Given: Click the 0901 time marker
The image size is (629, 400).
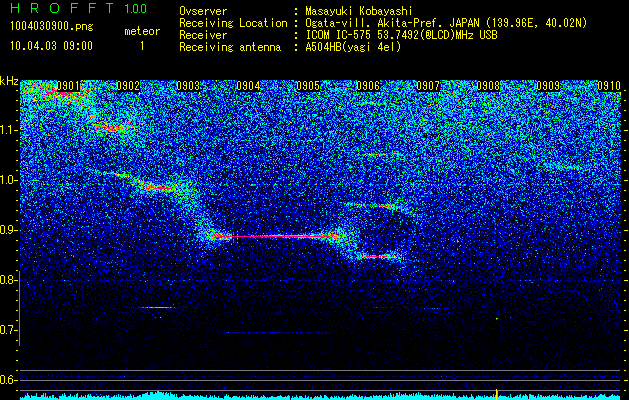Looking at the screenshot, I should (x=67, y=86).
